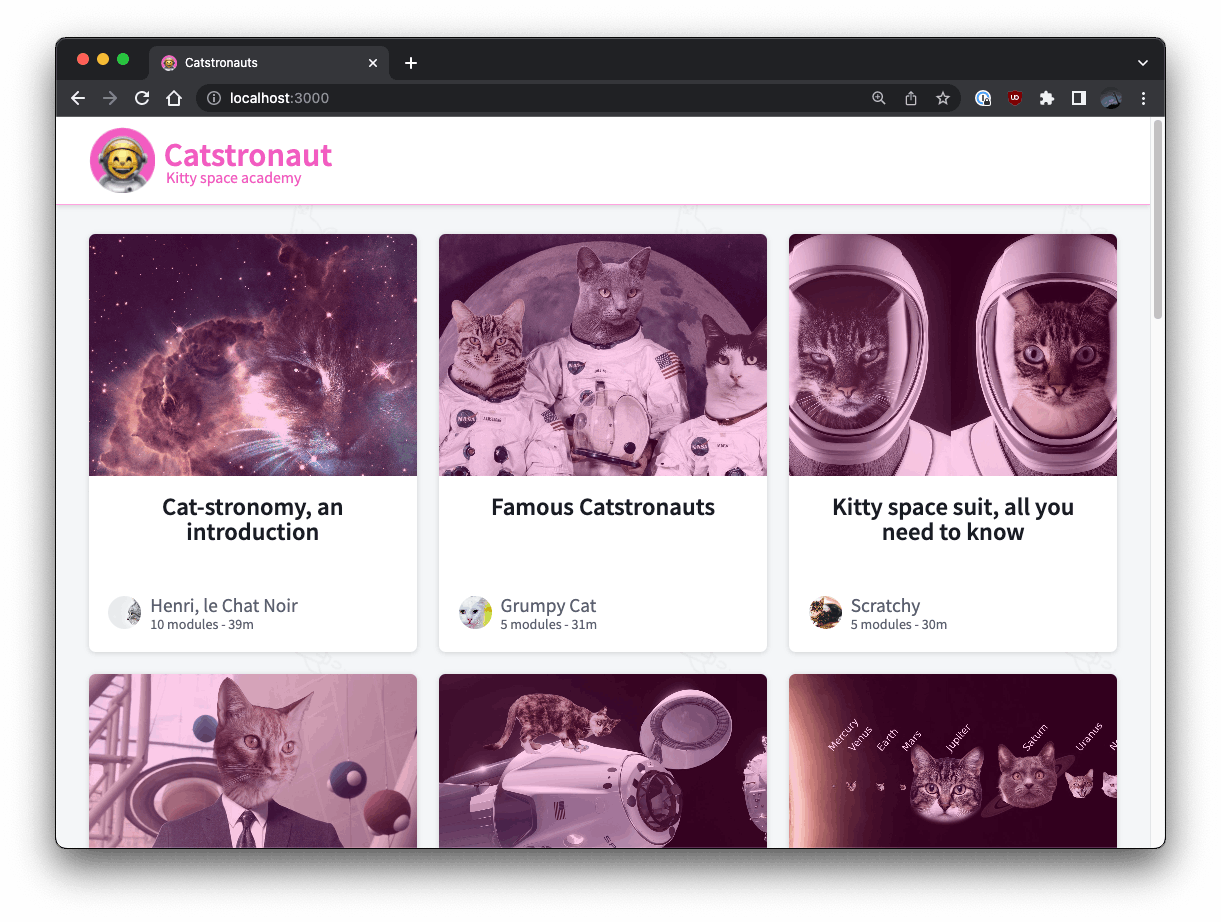Screen dimensions: 1221x922
Task: Click the browser forward arrow
Action: 110,98
